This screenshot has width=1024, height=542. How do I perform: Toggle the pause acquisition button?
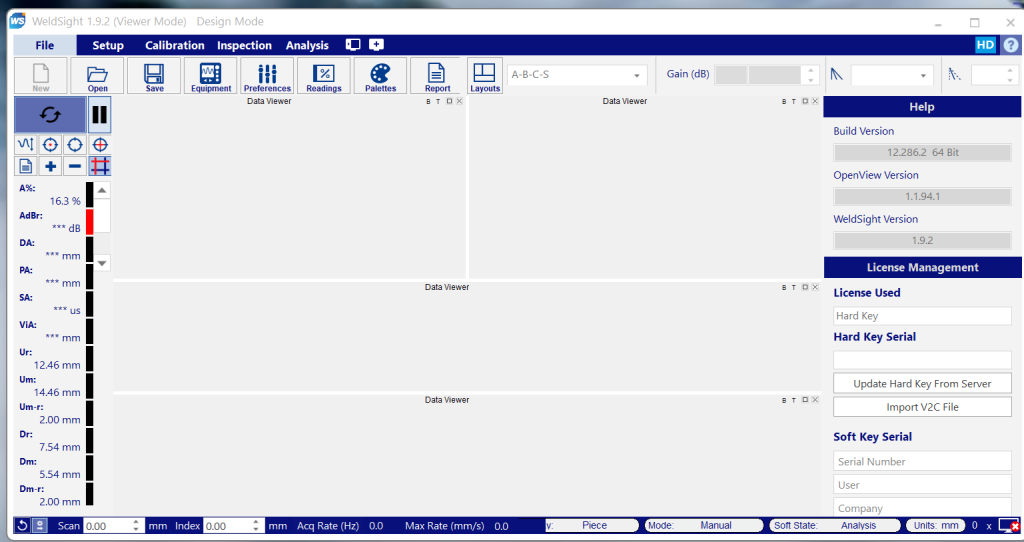click(99, 115)
